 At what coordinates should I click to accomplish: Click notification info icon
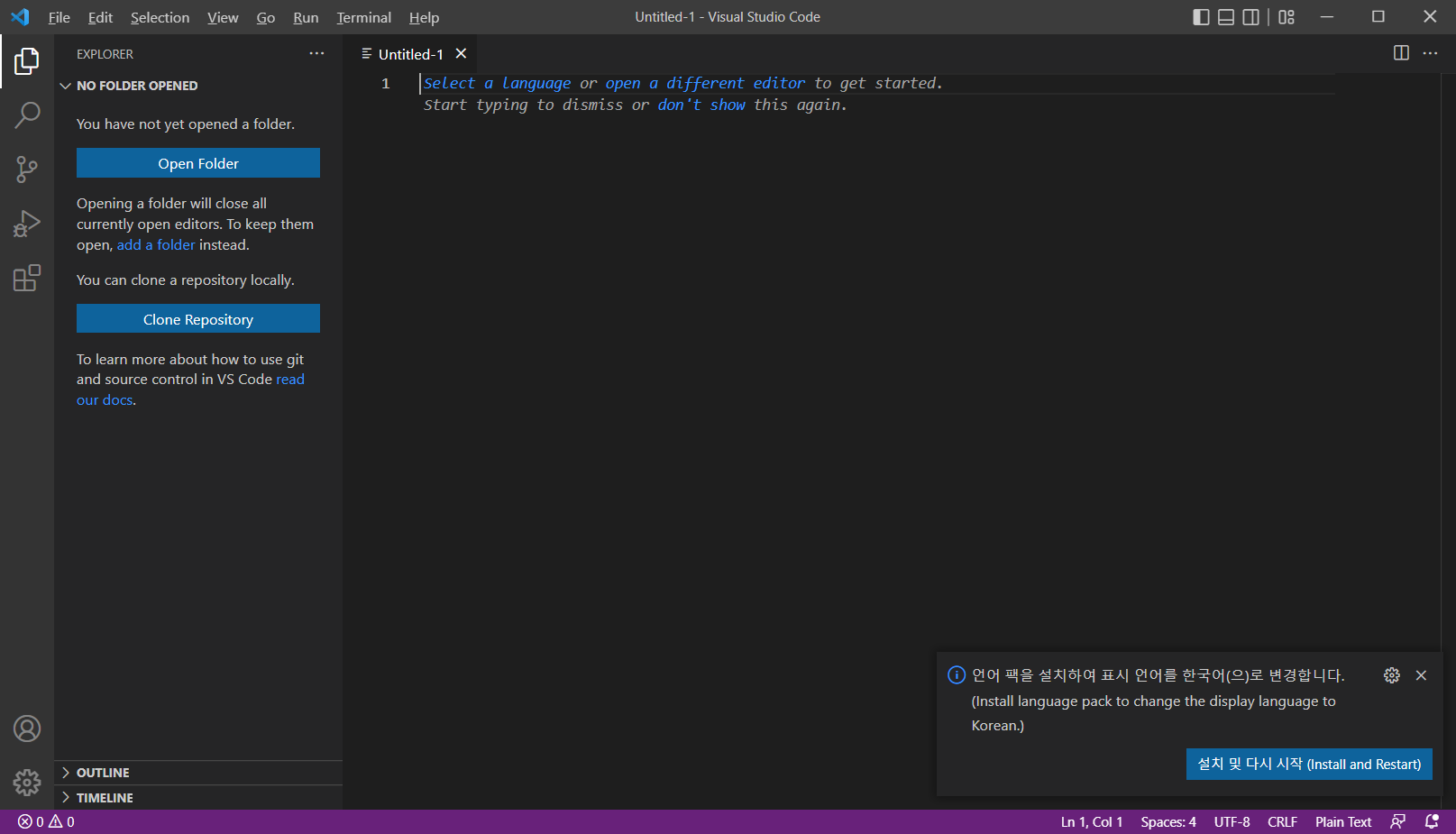tap(957, 675)
